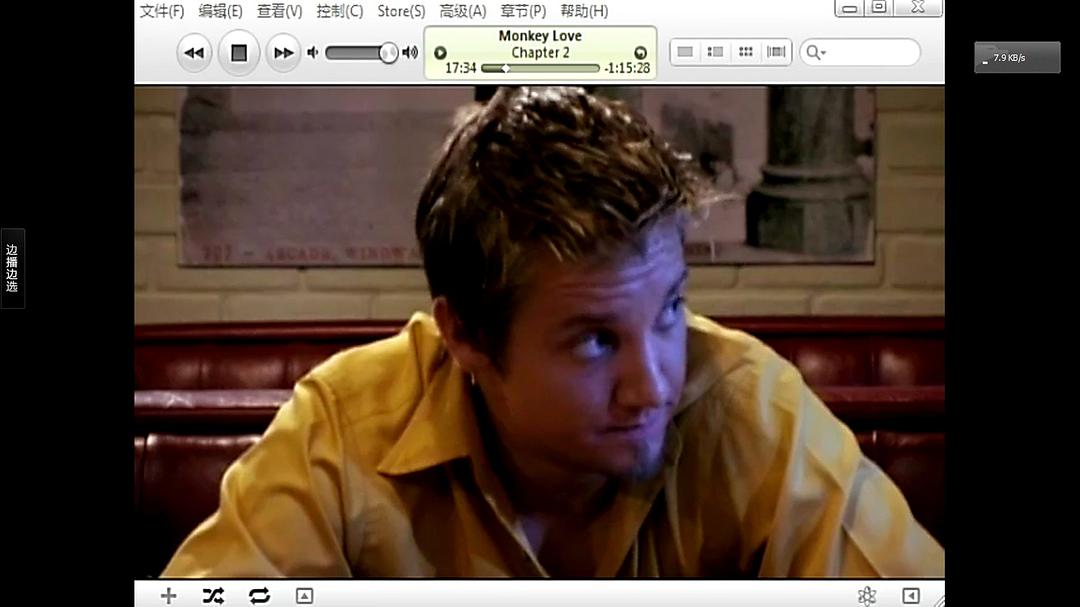The image size is (1080, 607).
Task: Show the Genius sidebar atom icon
Action: [867, 596]
